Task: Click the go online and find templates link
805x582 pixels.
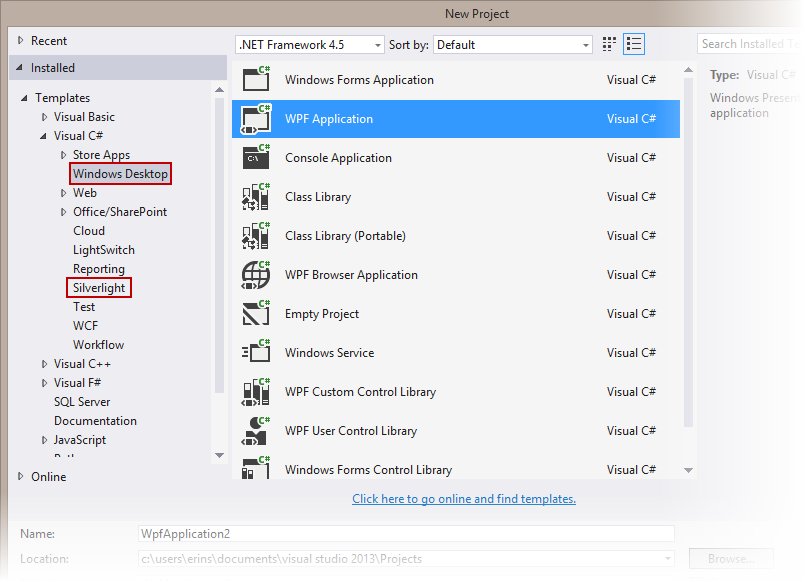Action: point(463,499)
